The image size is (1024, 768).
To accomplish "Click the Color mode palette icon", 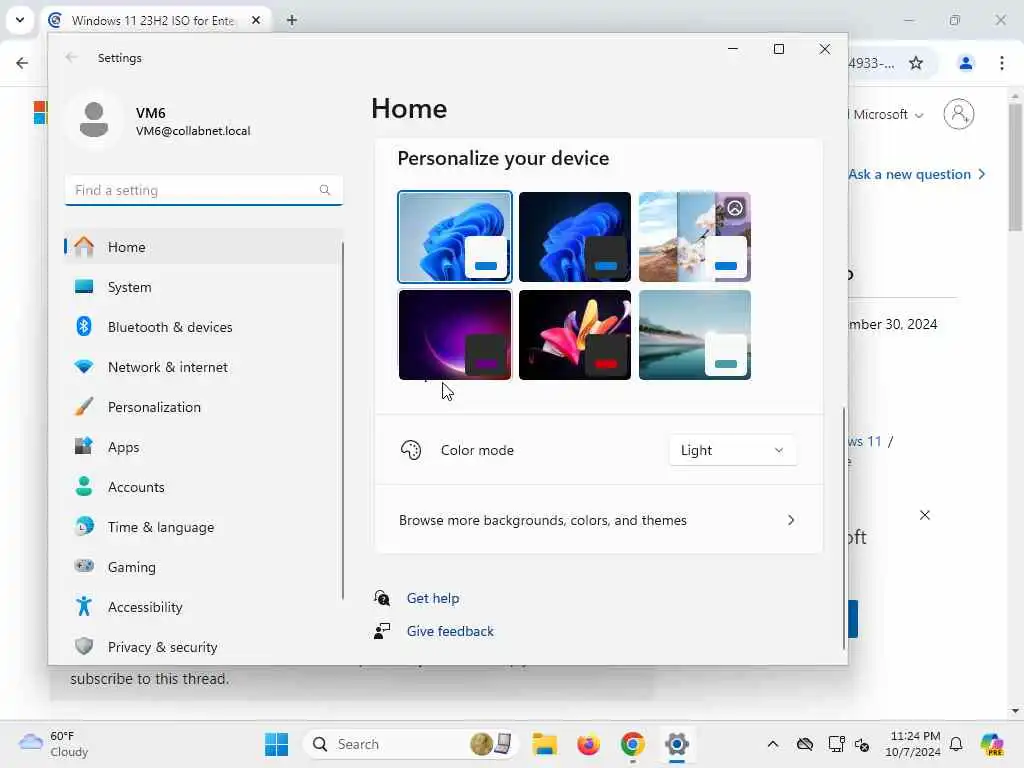I will click(x=411, y=450).
